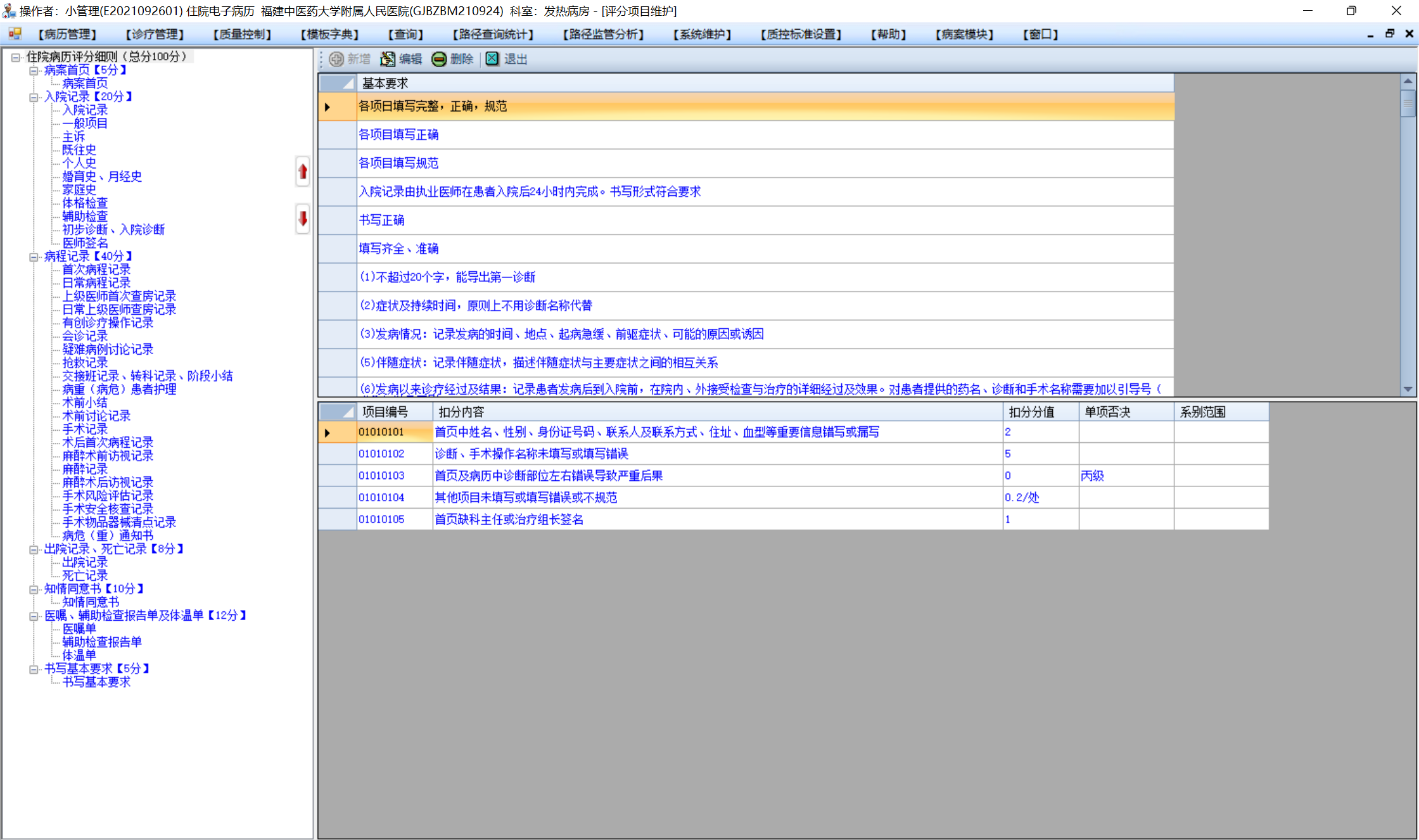Image resolution: width=1419 pixels, height=840 pixels.
Task: Select 辅助检查报告单 tree item
Action: tap(101, 642)
